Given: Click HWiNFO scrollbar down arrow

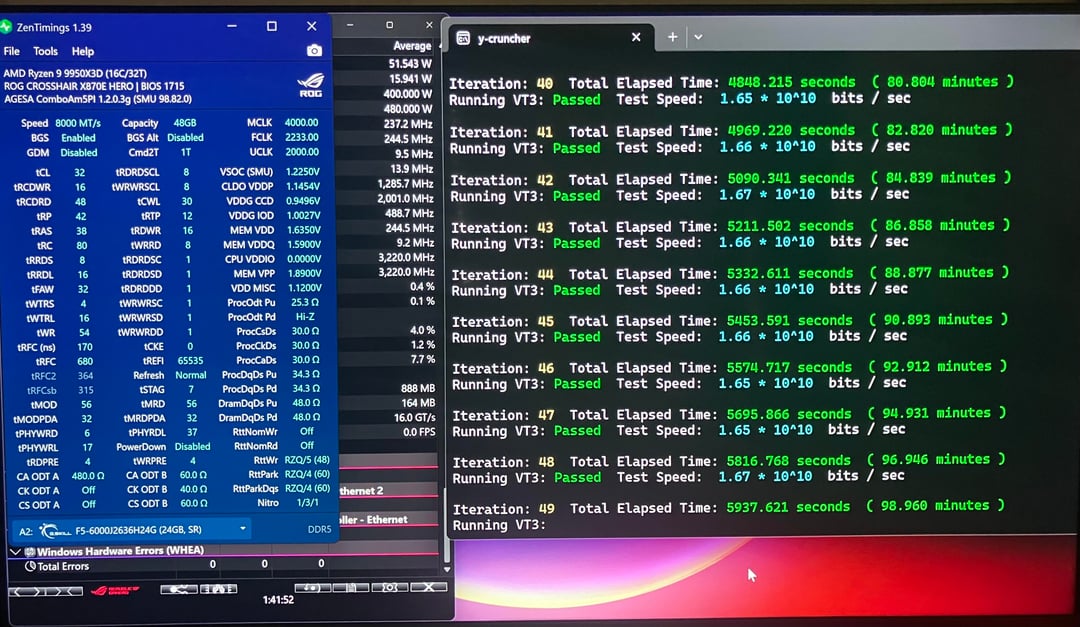Looking at the screenshot, I should click(447, 569).
